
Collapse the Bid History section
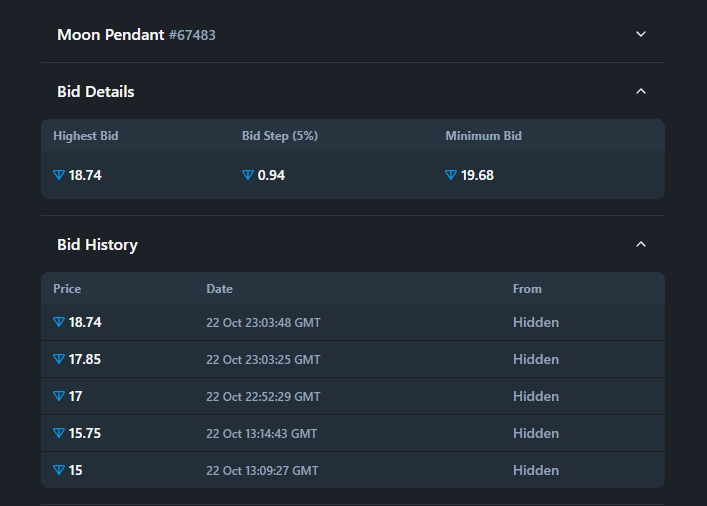tap(641, 244)
